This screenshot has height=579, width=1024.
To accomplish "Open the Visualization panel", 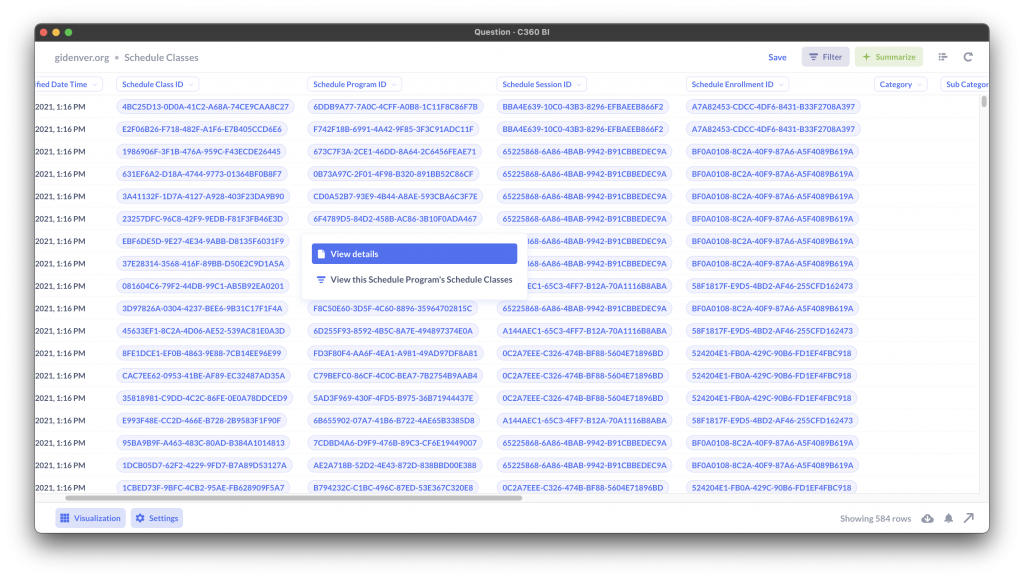I will [x=90, y=518].
